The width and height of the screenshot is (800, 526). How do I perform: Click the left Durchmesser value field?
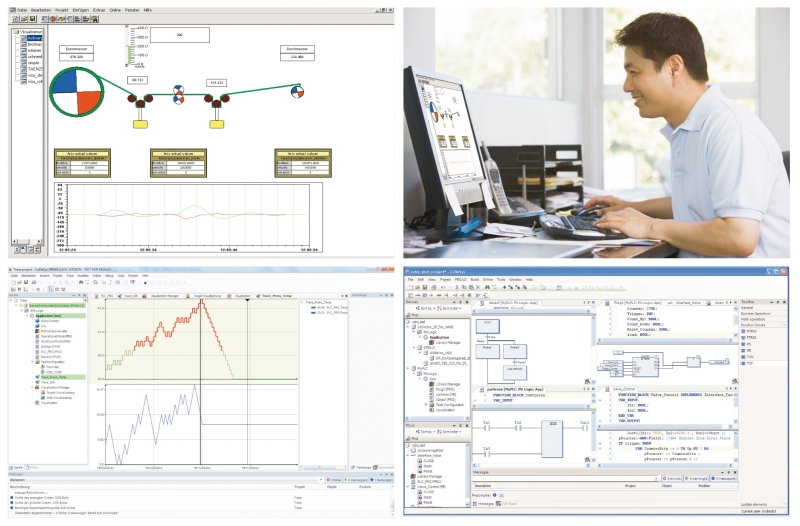pyautogui.click(x=77, y=57)
